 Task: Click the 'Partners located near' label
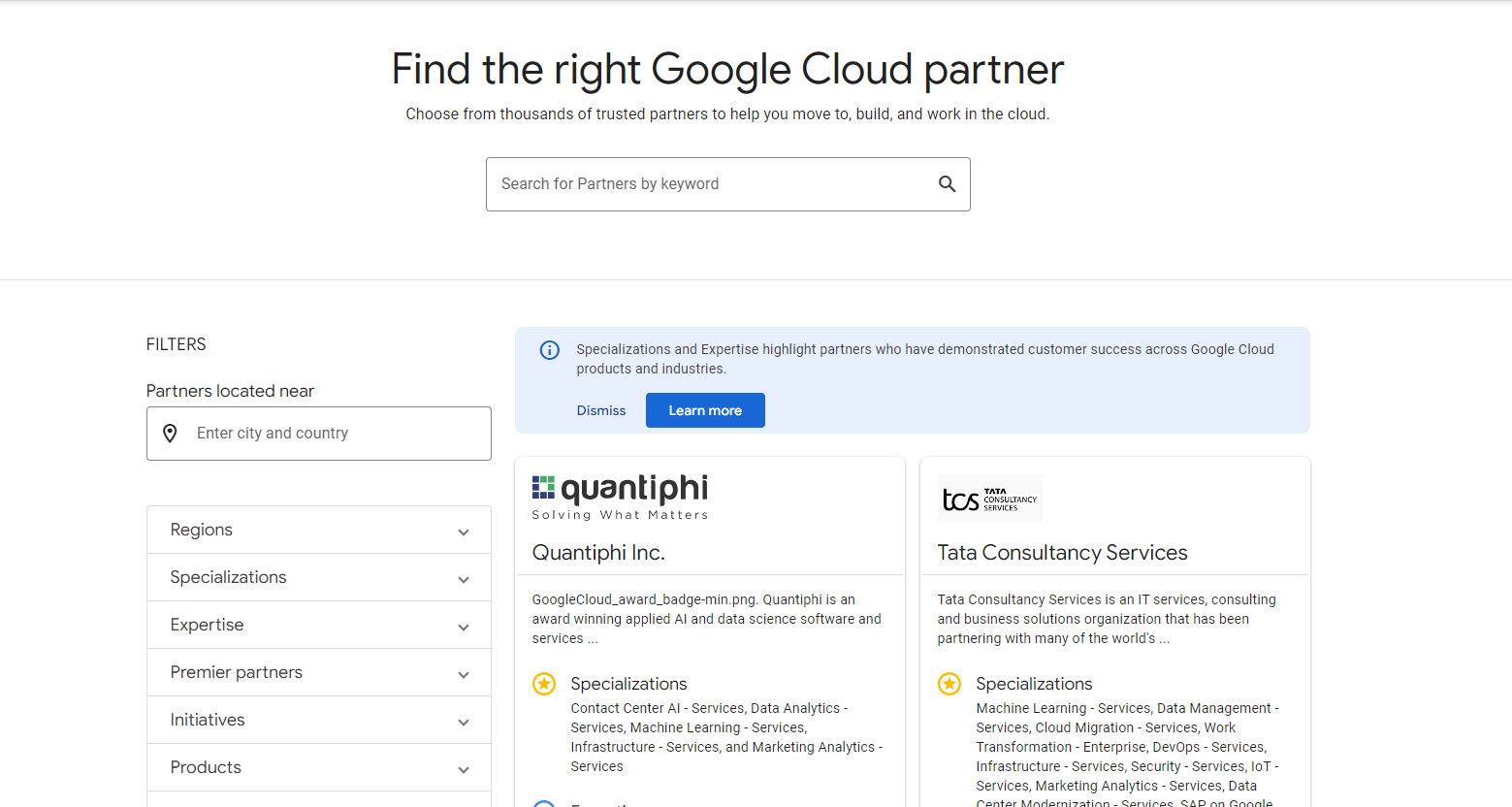pos(231,391)
